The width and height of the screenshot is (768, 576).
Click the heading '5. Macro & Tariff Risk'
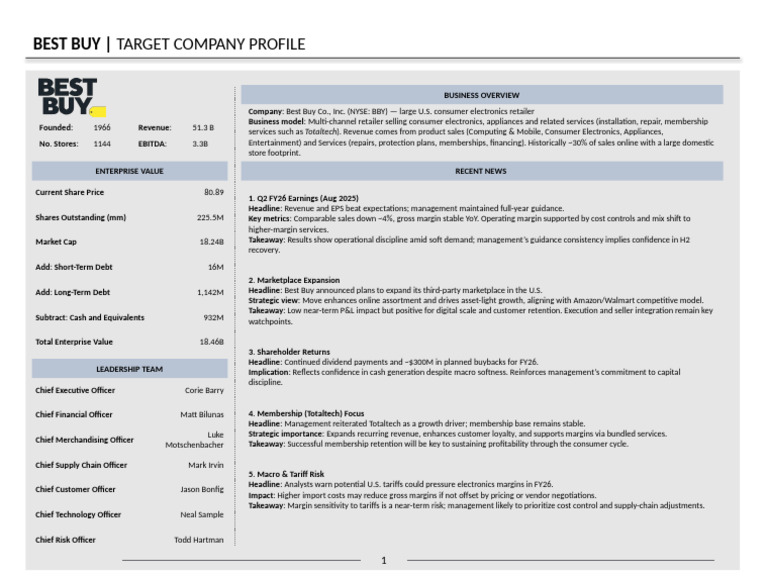(286, 474)
